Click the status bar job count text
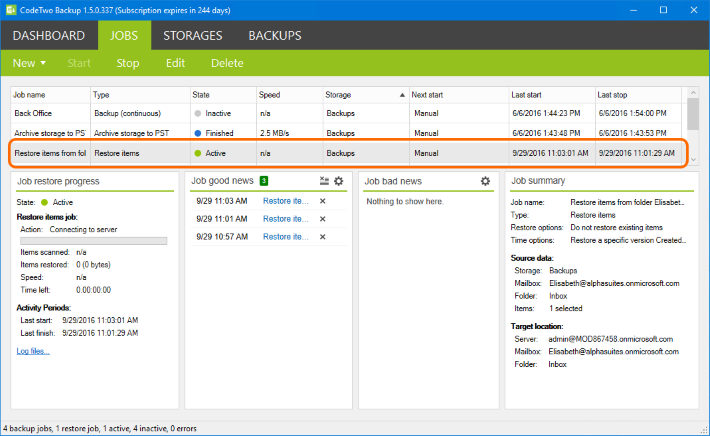The height and width of the screenshot is (436, 710). coord(100,428)
